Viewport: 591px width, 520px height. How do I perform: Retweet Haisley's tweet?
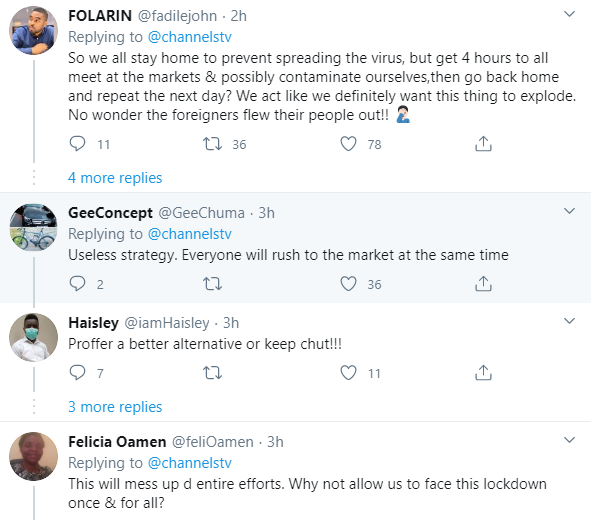[213, 373]
